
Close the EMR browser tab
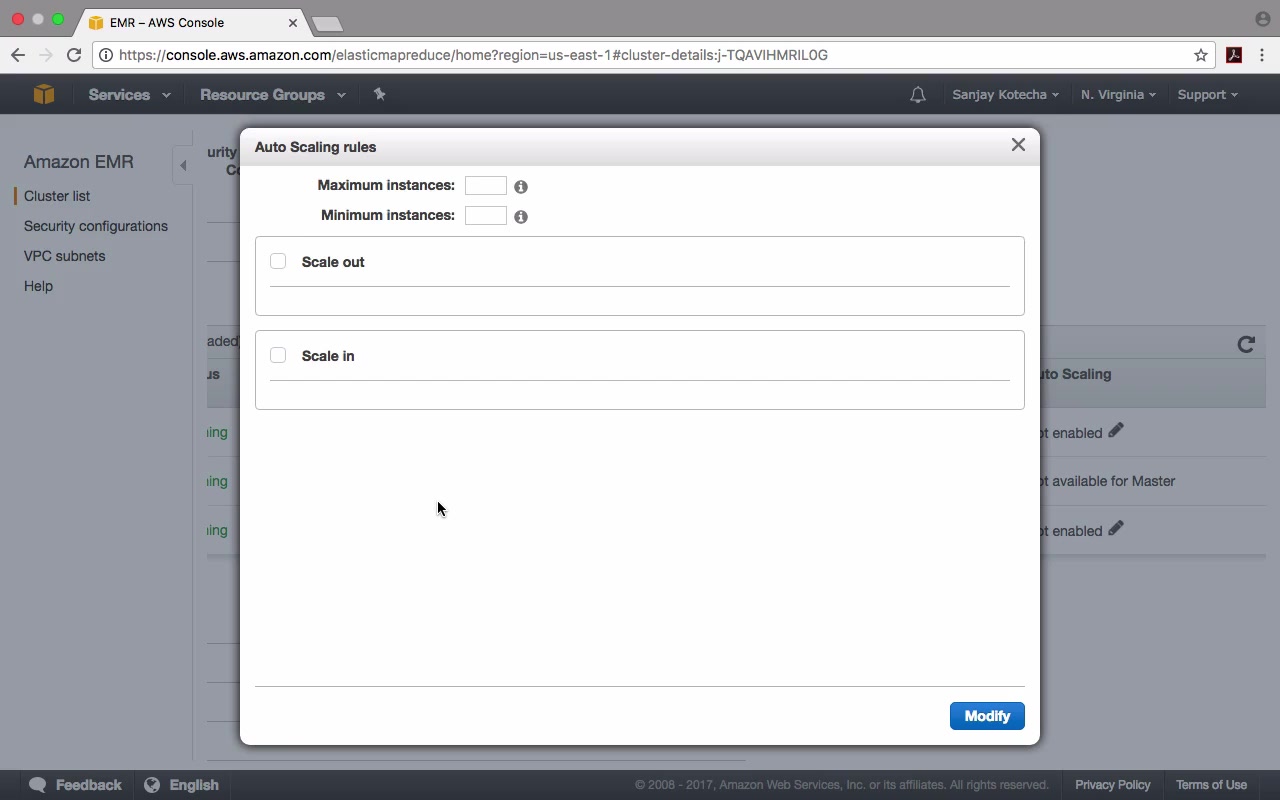[x=293, y=22]
